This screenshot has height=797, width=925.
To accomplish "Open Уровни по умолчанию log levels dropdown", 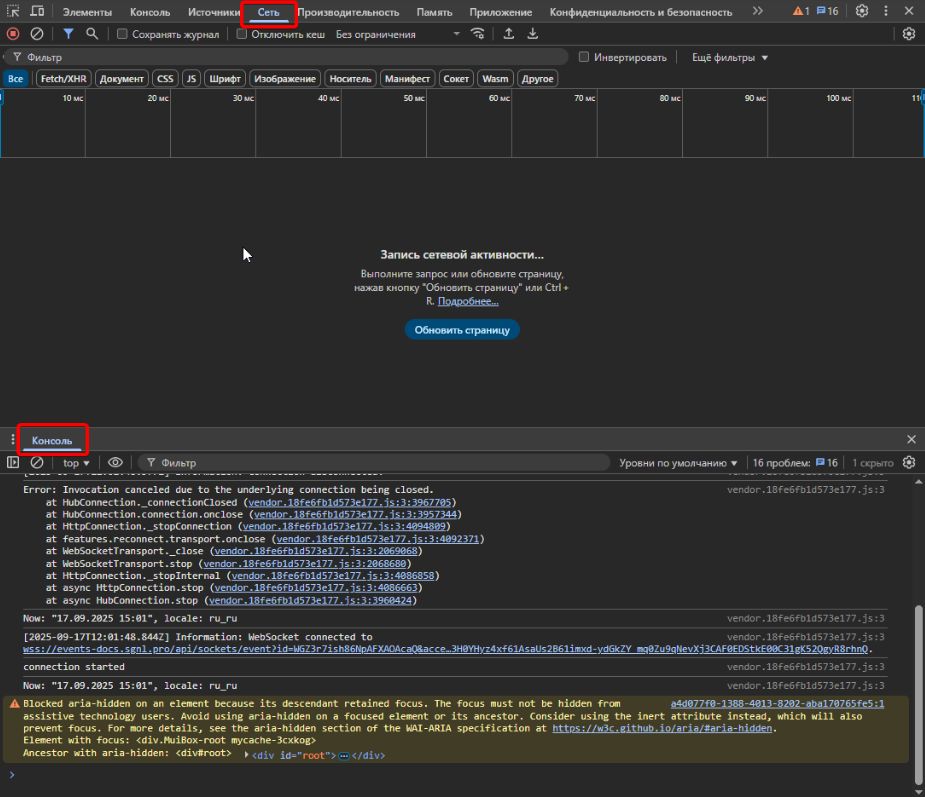I will tap(678, 463).
